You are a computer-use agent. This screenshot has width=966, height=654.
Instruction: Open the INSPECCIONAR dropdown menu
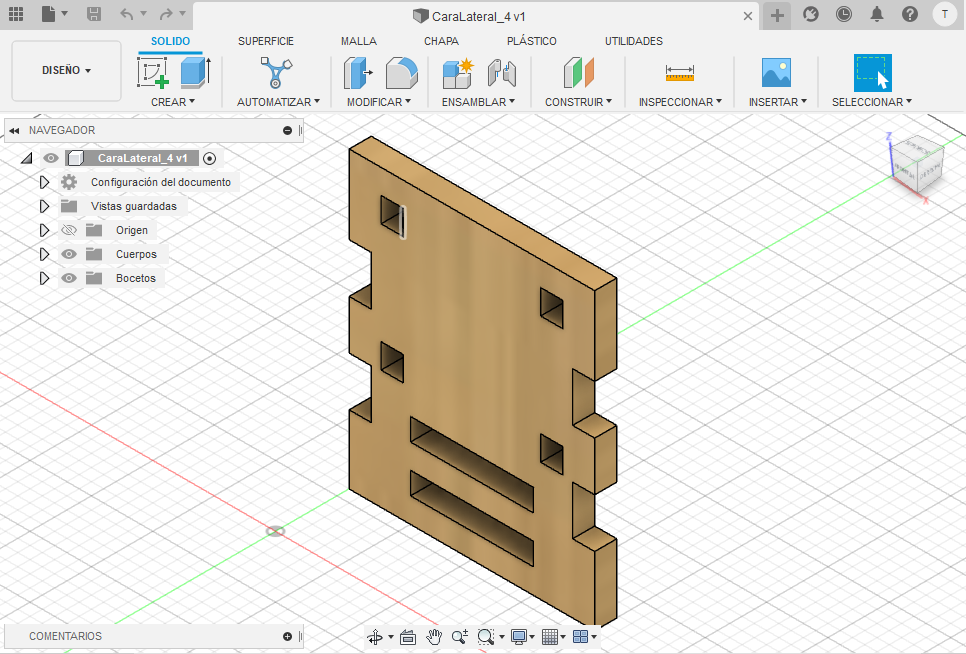tap(680, 102)
